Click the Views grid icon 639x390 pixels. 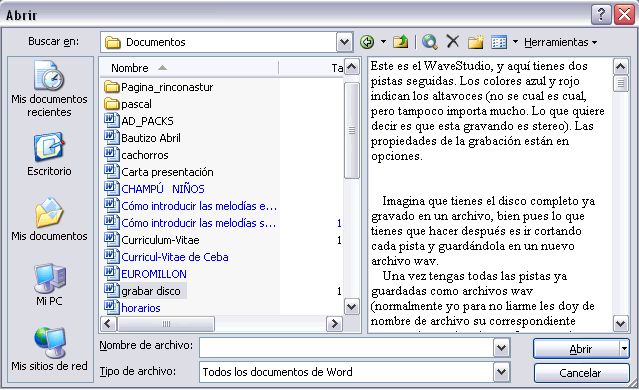click(x=499, y=42)
